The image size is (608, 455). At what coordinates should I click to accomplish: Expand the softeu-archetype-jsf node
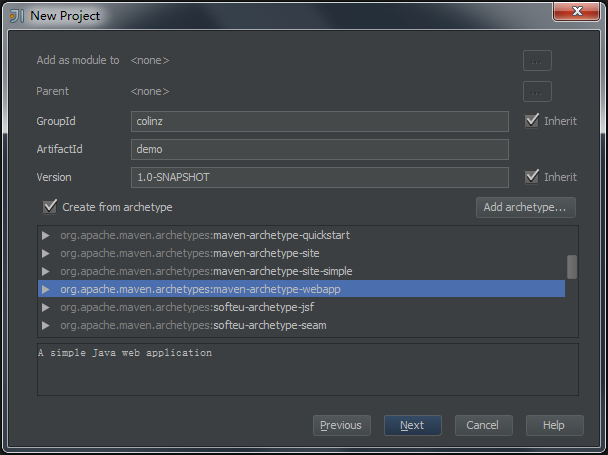click(46, 308)
